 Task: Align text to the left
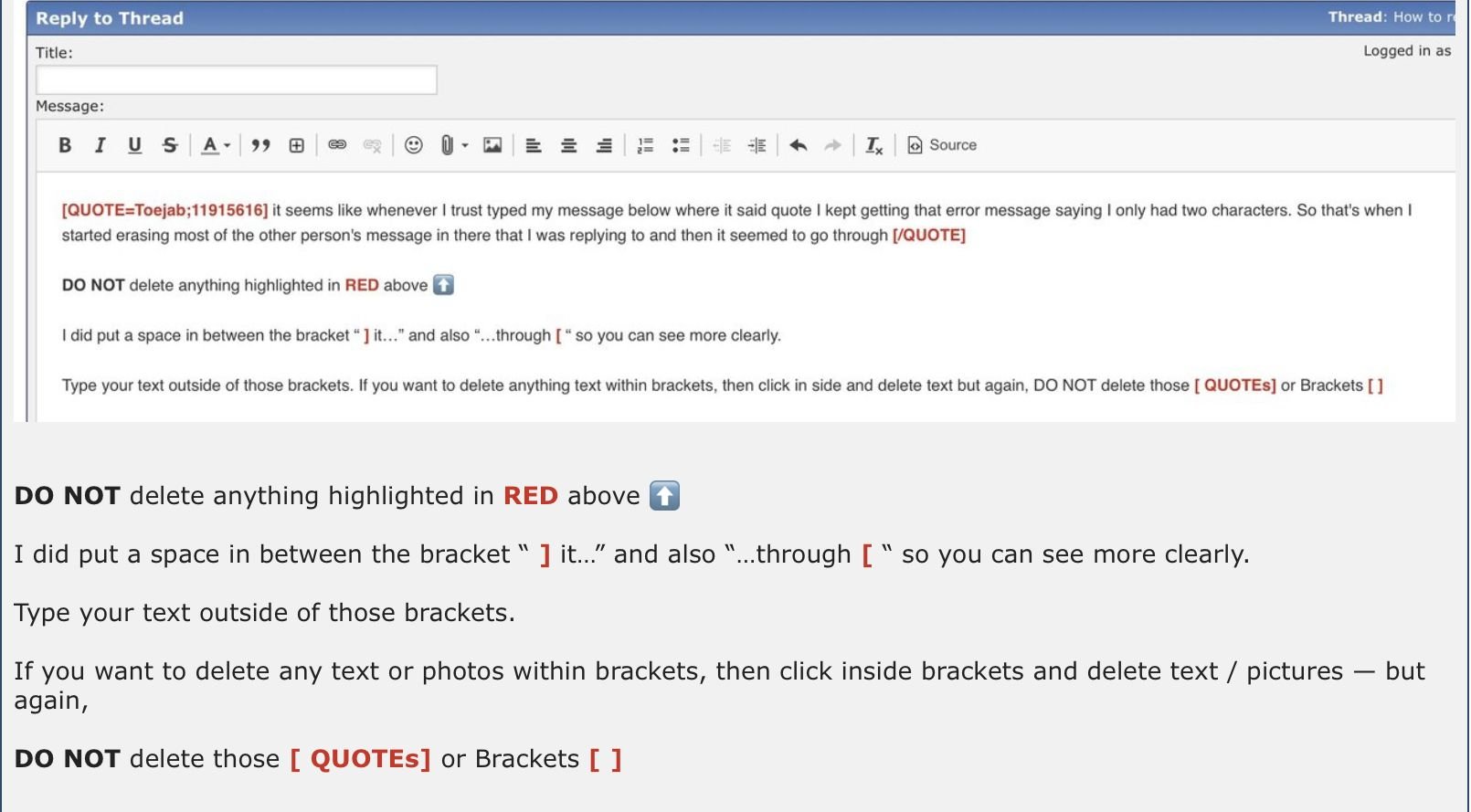pyautogui.click(x=534, y=145)
